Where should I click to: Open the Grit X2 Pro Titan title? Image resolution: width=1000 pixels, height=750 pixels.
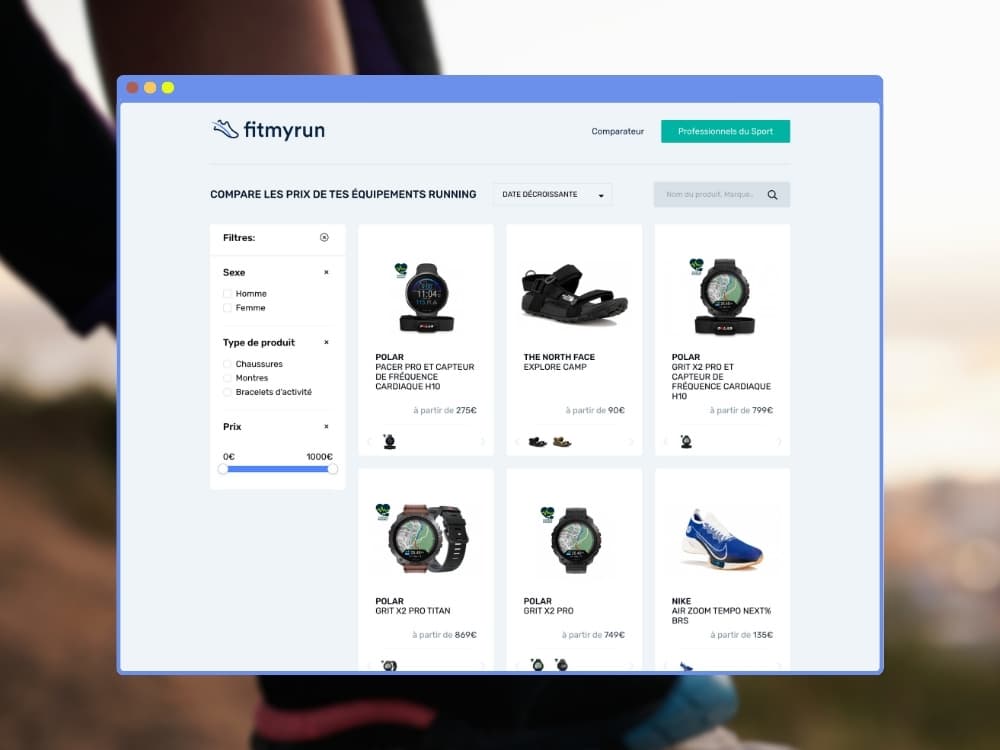pyautogui.click(x=413, y=610)
